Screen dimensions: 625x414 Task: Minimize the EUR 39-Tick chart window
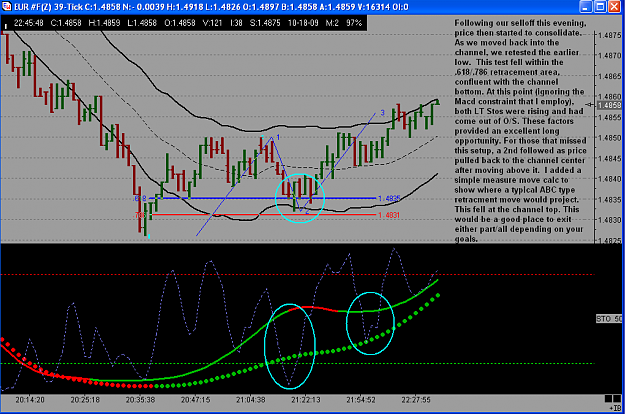(586, 6)
